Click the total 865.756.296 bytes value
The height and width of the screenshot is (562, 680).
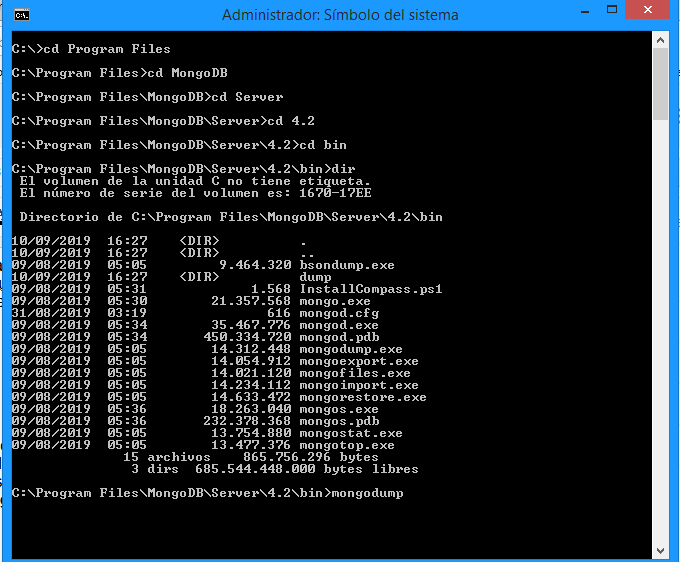point(287,457)
